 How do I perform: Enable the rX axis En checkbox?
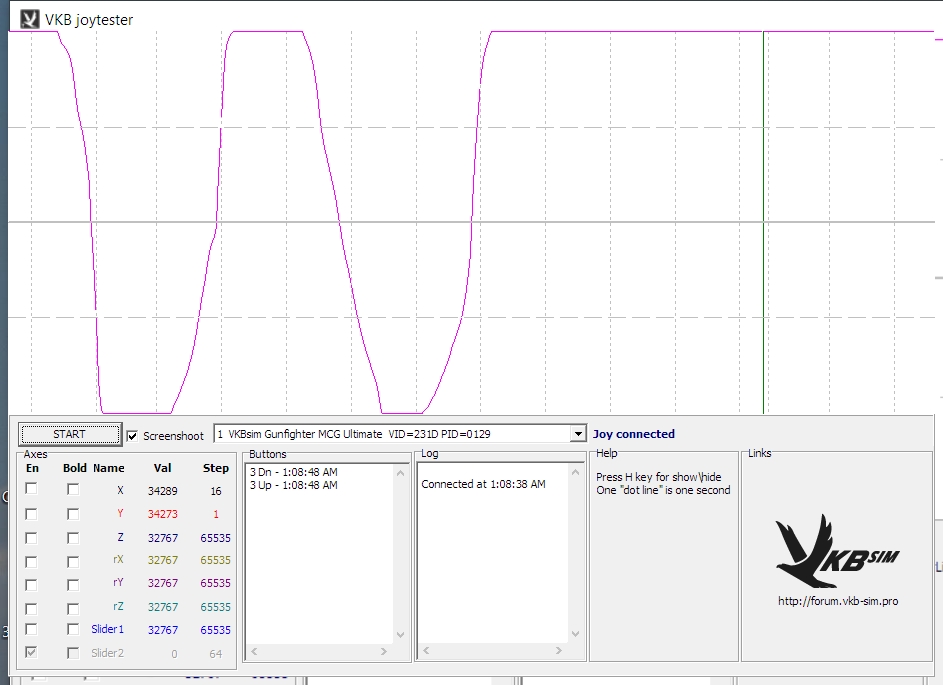click(32, 561)
